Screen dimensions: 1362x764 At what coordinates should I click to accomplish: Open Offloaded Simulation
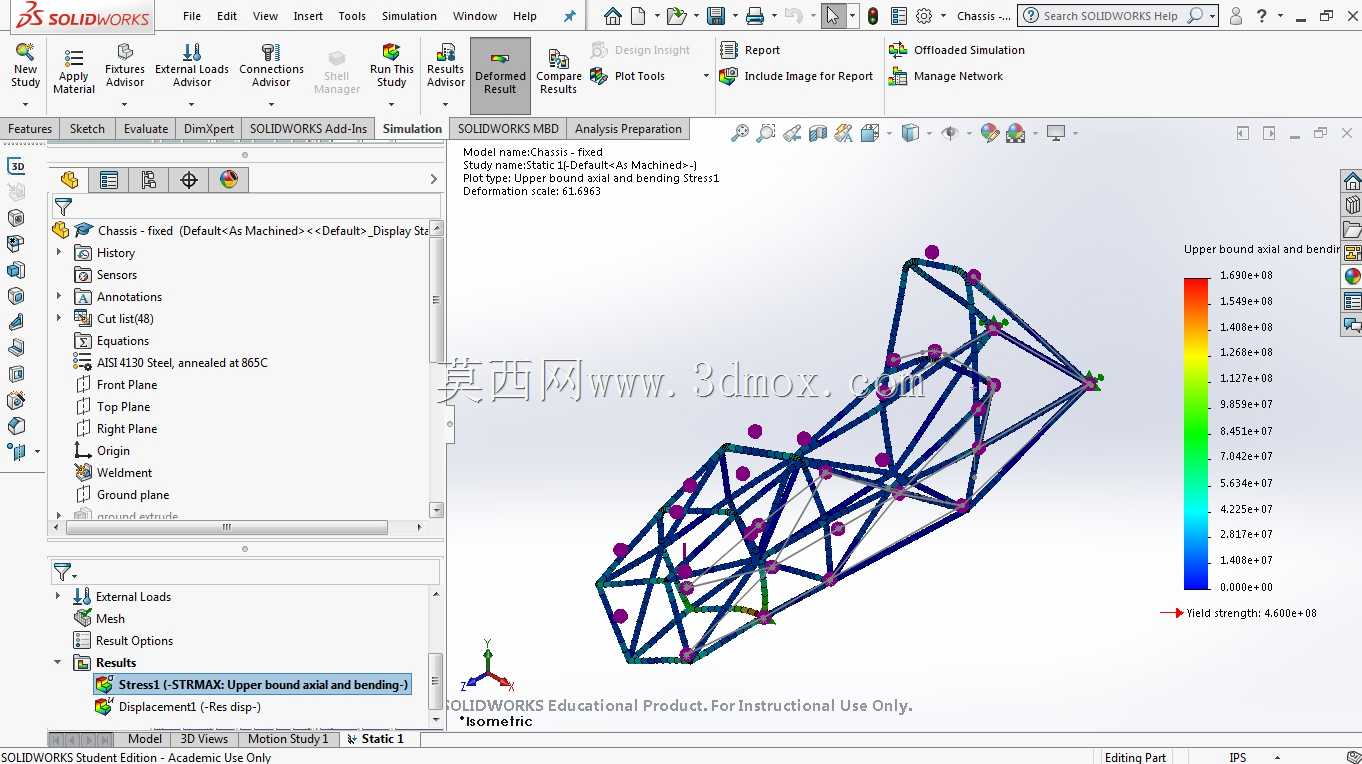point(957,50)
